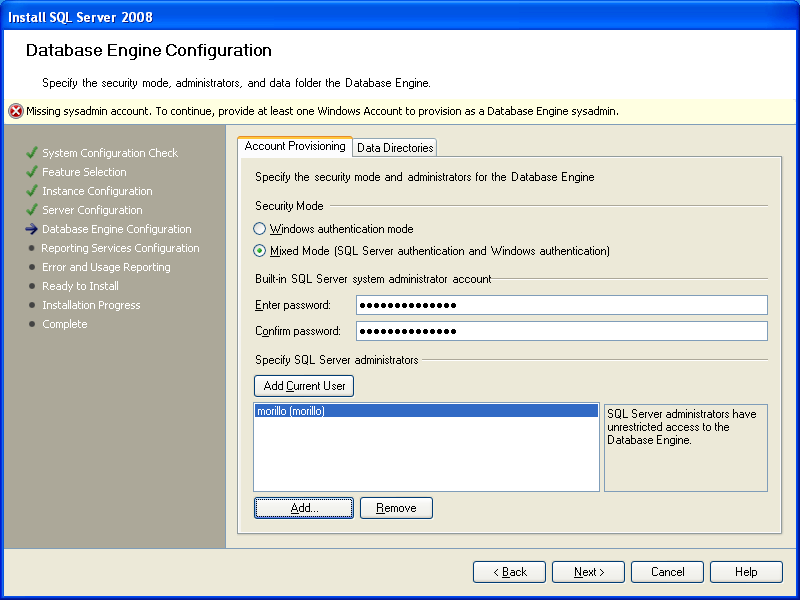Image resolution: width=800 pixels, height=600 pixels.
Task: Click the green checkmark next to Feature Selection
Action: click(32, 171)
